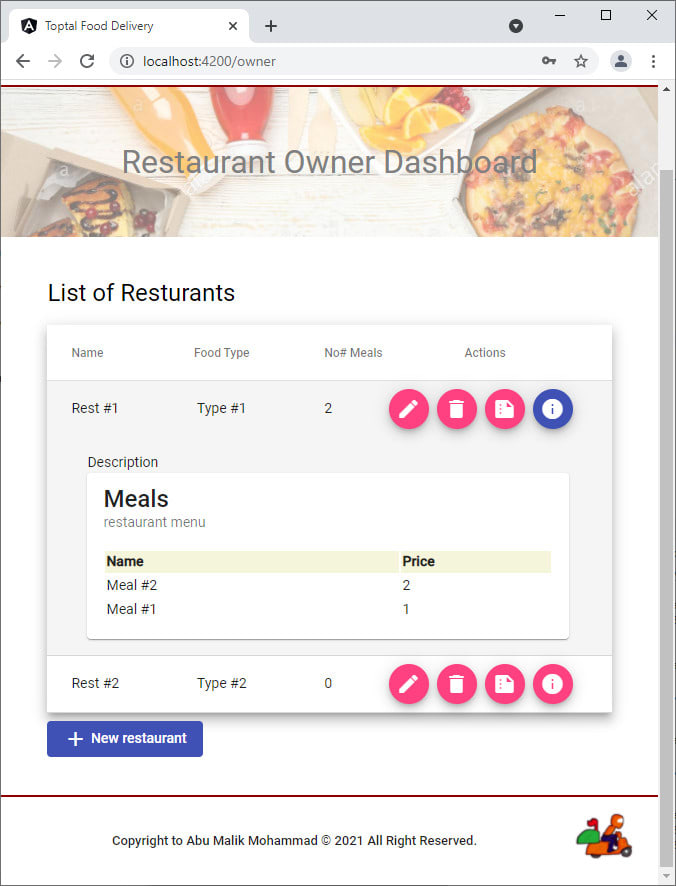Open the Chrome profile menu

point(621,61)
